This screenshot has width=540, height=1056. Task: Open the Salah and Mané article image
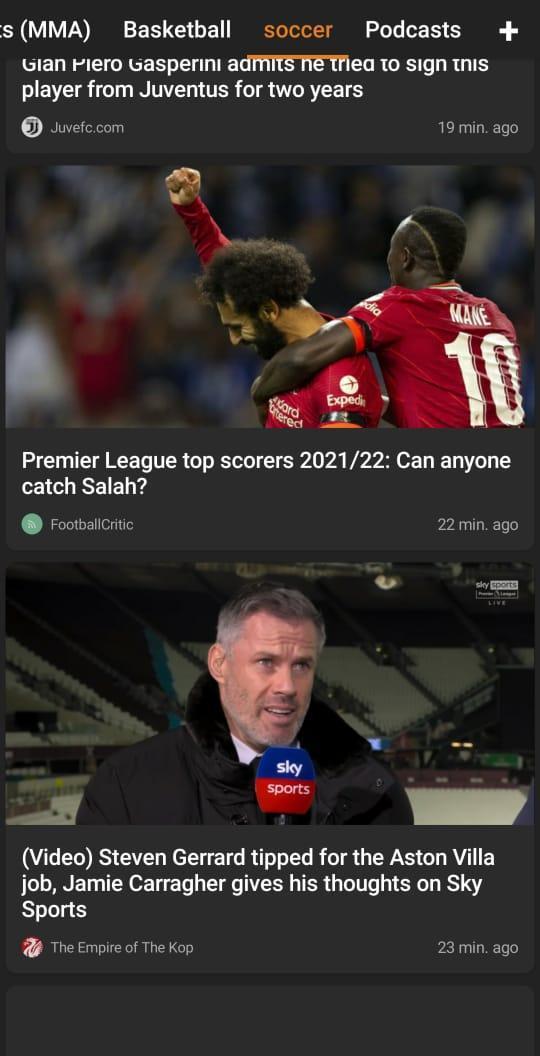[270, 296]
